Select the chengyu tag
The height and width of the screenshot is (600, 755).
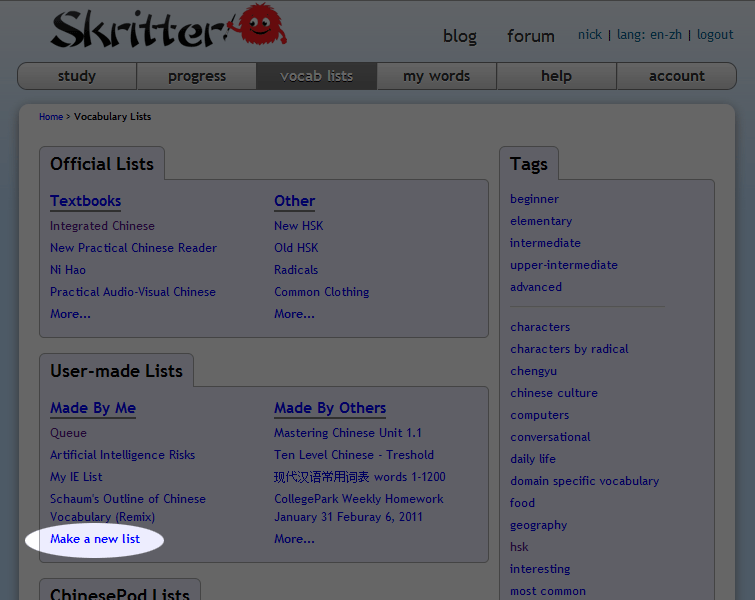[533, 371]
